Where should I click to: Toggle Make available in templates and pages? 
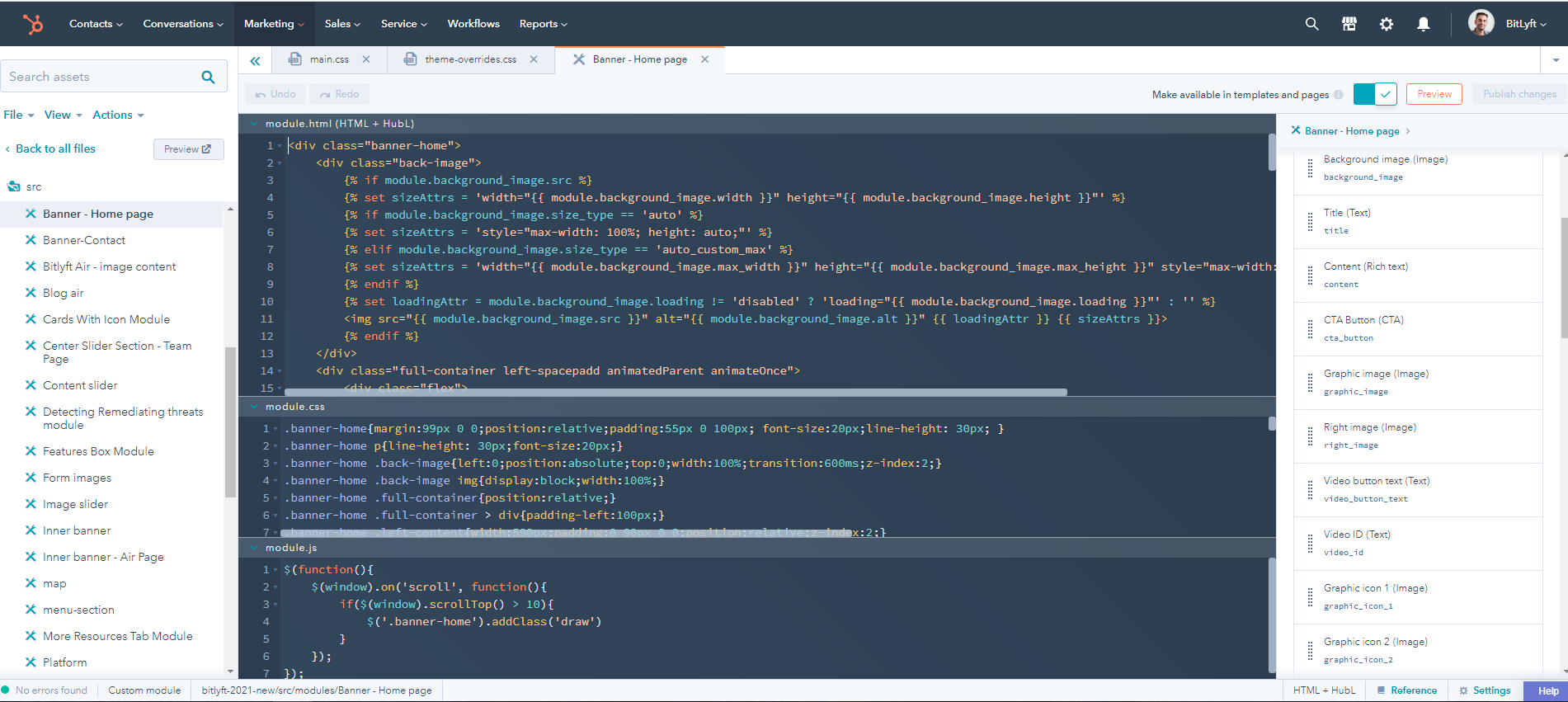pyautogui.click(x=1374, y=94)
